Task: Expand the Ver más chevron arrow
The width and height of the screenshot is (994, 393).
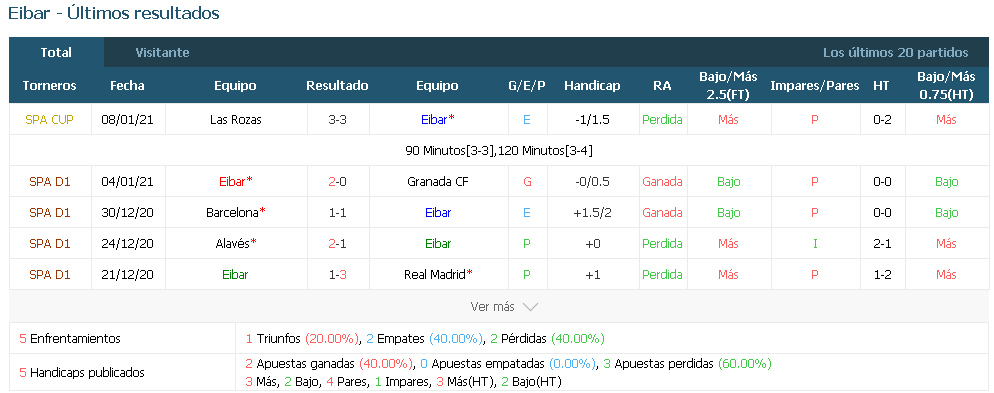Action: point(530,307)
